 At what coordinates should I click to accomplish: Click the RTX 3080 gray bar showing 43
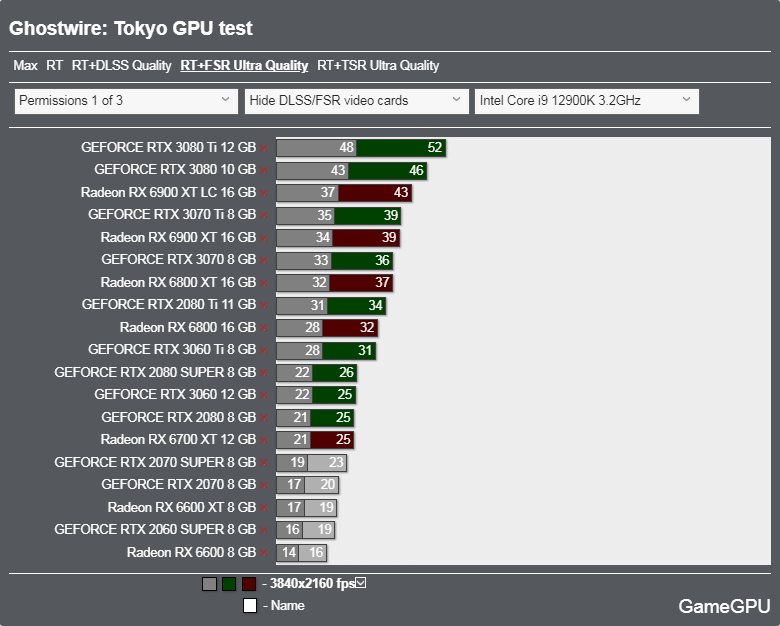click(x=312, y=171)
